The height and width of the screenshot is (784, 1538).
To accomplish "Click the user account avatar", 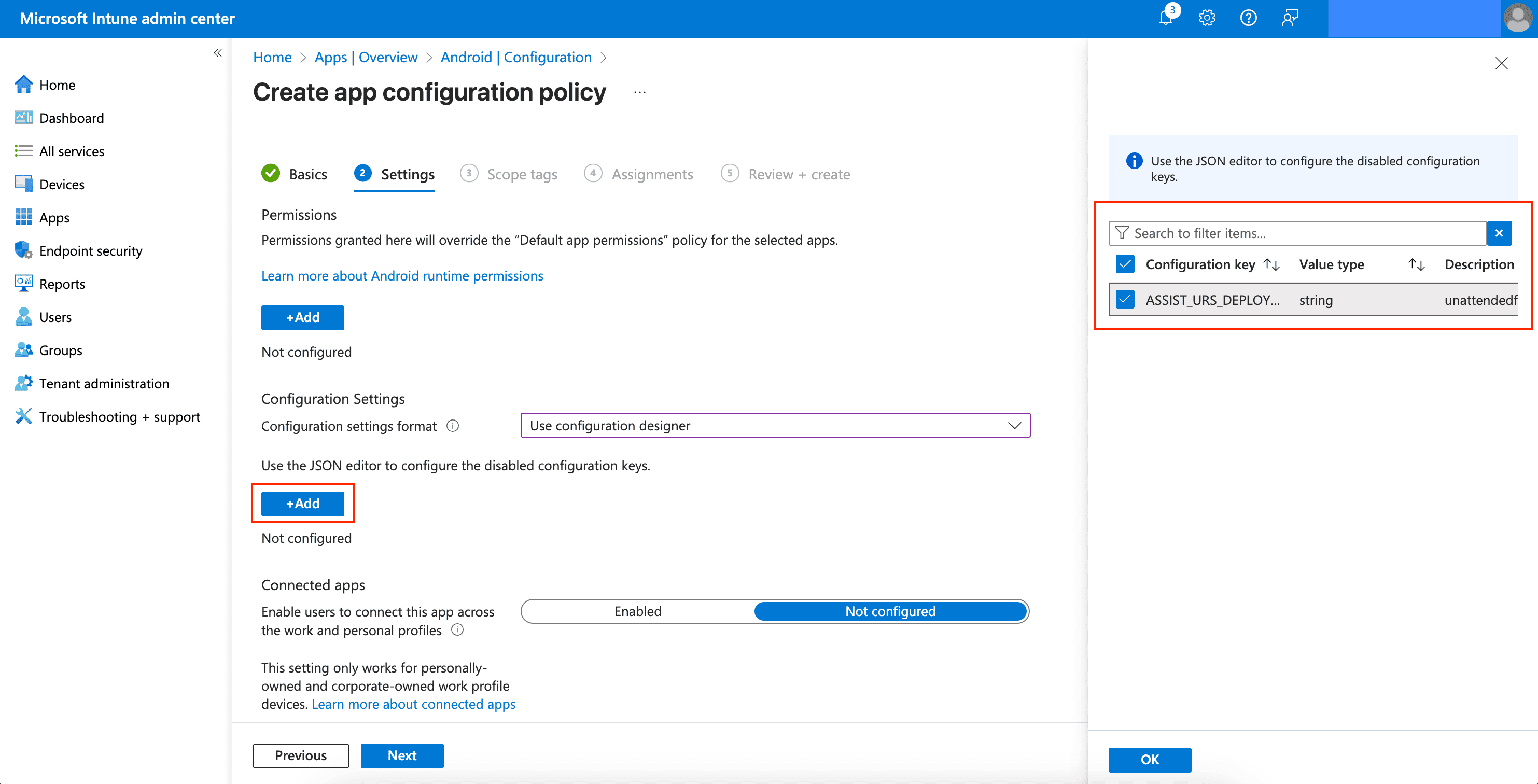I will [x=1518, y=18].
